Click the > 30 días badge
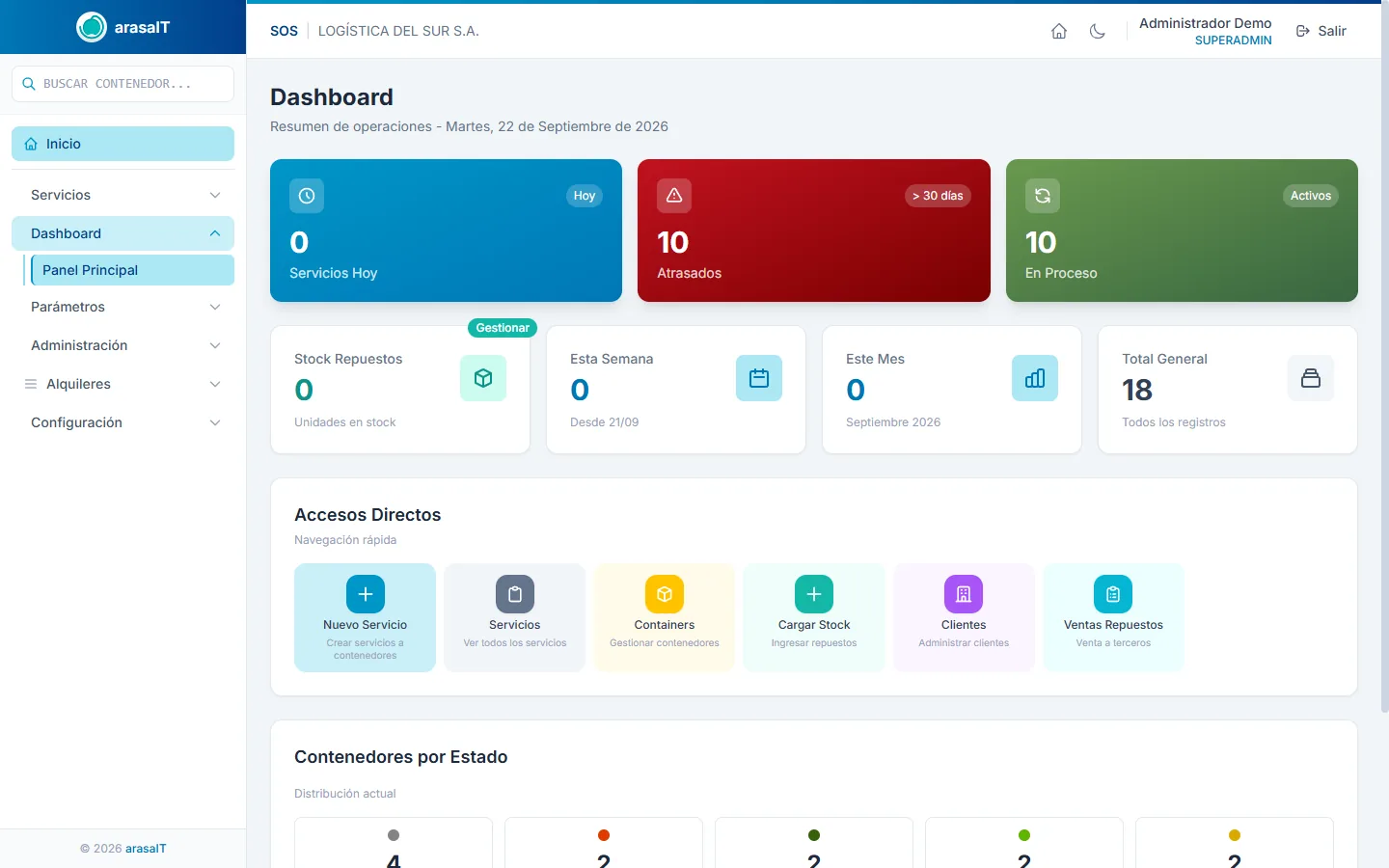1389x868 pixels. click(938, 196)
